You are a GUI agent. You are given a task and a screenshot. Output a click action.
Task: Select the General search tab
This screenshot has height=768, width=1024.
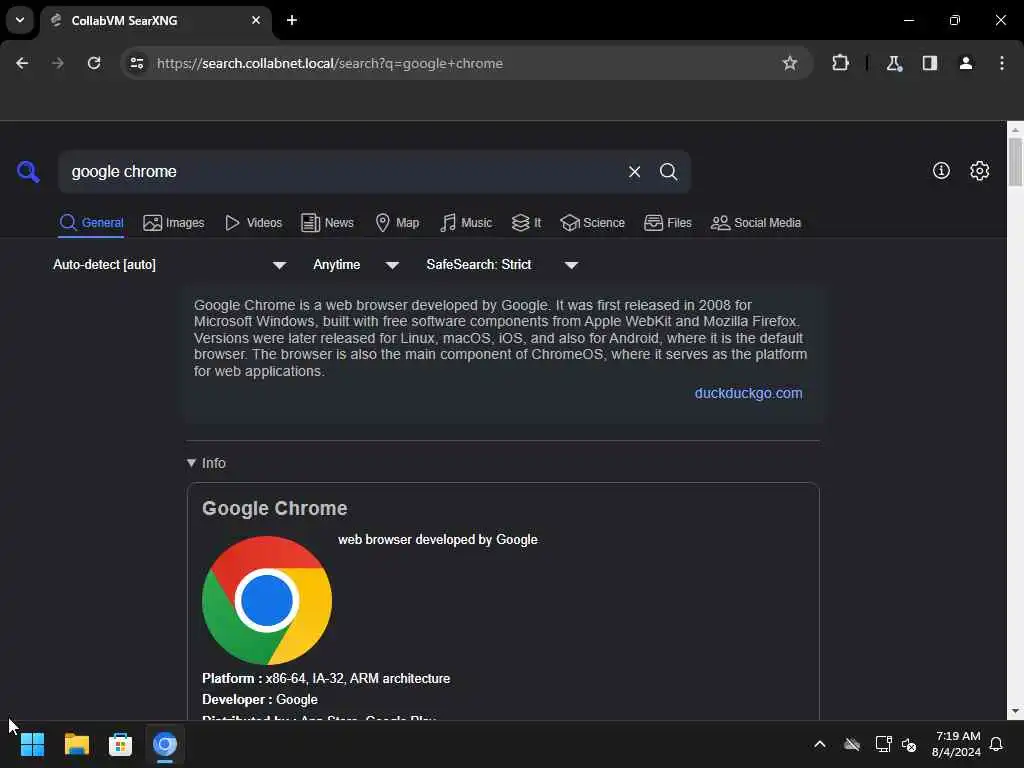[91, 223]
